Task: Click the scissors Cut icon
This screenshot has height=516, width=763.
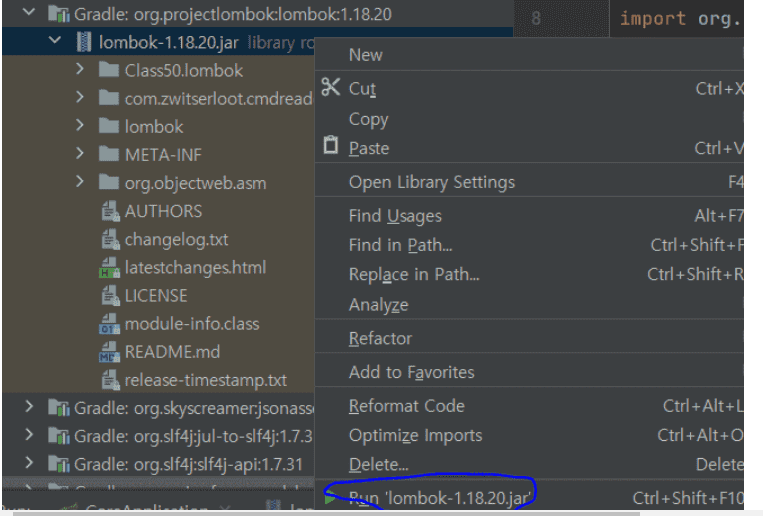Action: click(x=331, y=88)
